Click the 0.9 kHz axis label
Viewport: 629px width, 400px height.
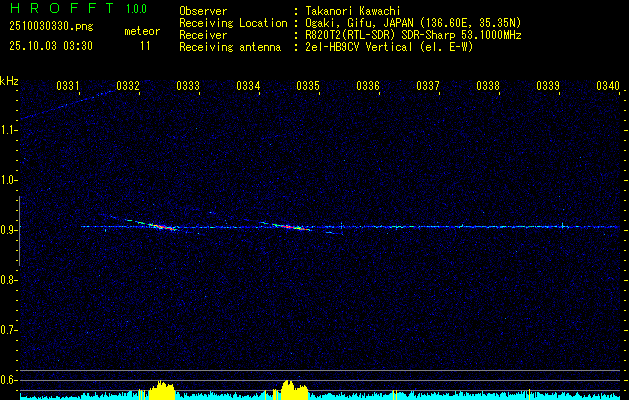click(x=8, y=230)
